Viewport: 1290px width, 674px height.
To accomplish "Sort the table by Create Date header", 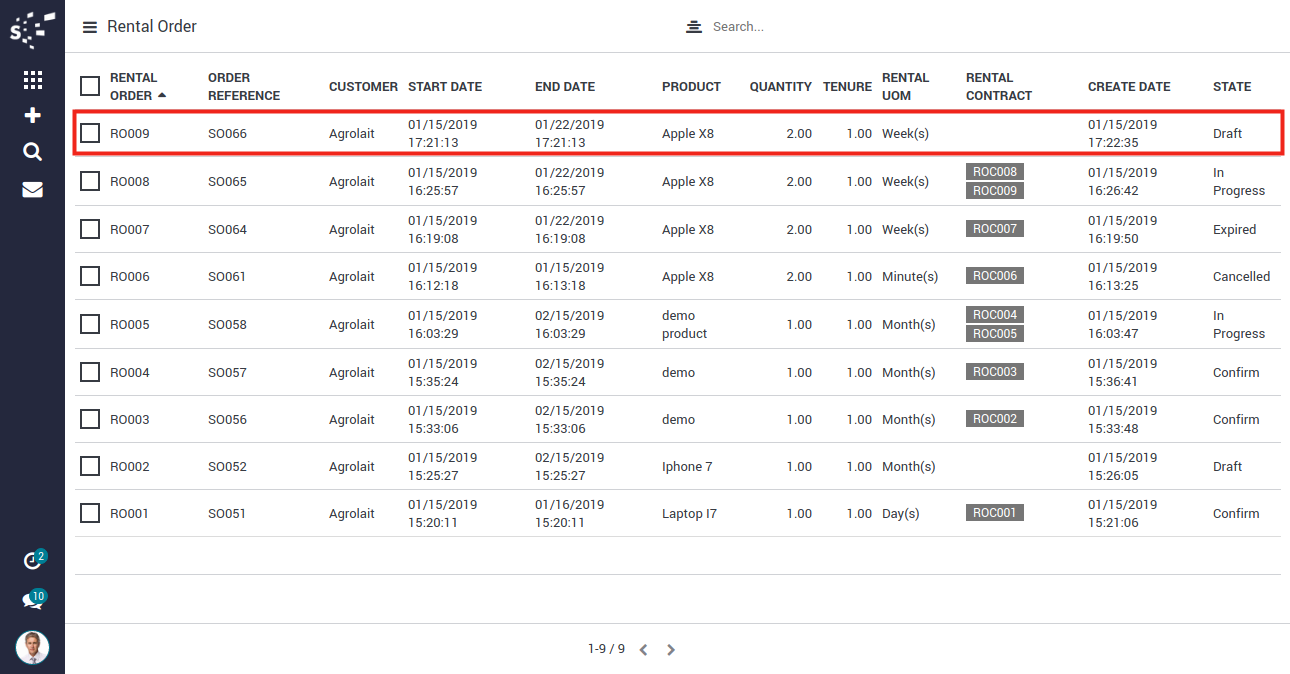I will tap(1128, 87).
